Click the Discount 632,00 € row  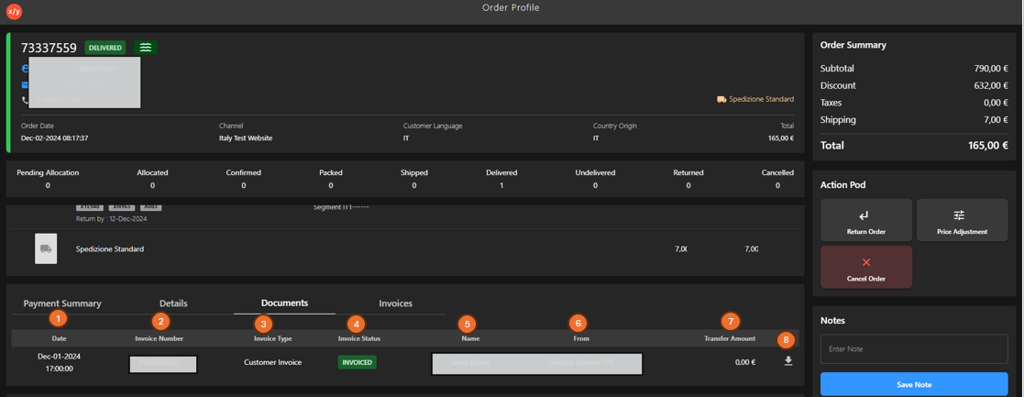914,86
